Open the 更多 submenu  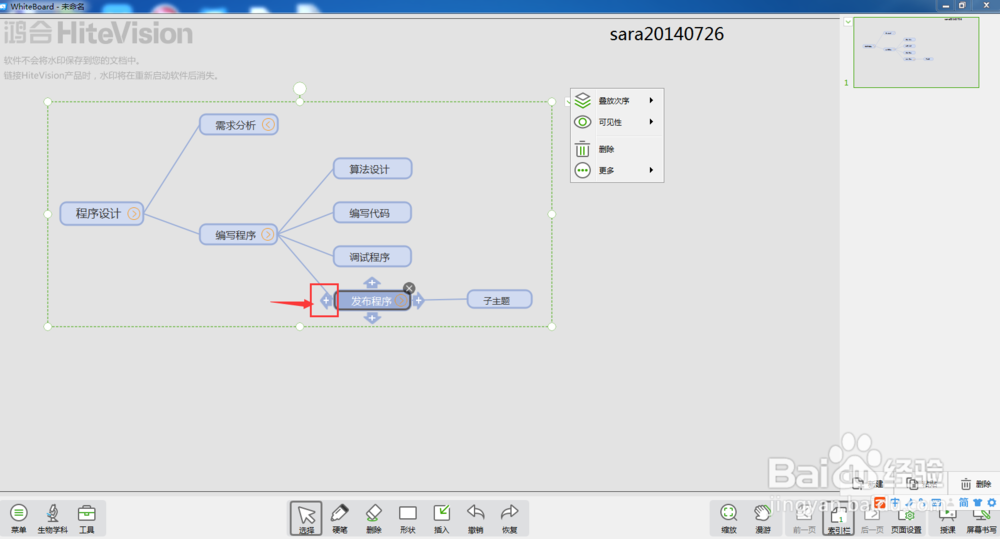point(617,170)
